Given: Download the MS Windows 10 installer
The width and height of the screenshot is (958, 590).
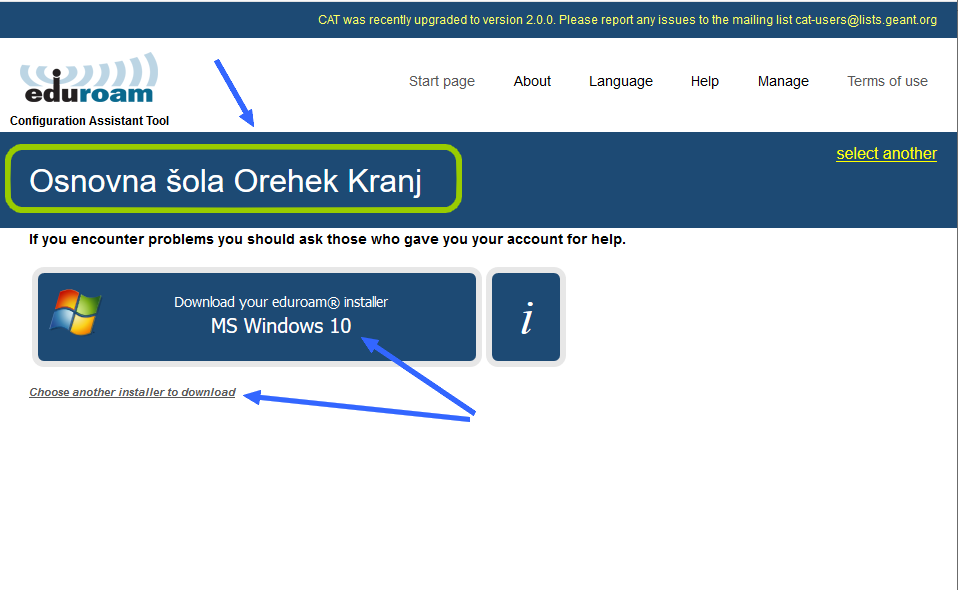Looking at the screenshot, I should tap(257, 317).
